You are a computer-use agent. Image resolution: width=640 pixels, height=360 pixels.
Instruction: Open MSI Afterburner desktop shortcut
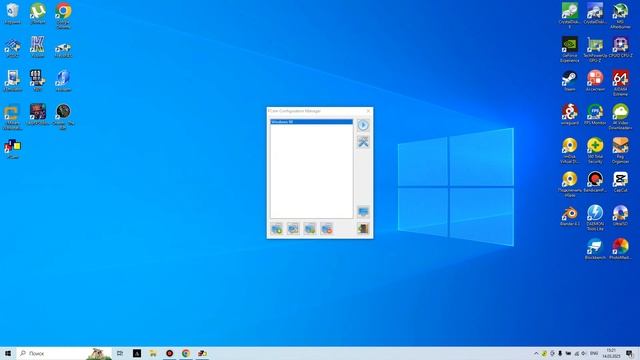620,16
